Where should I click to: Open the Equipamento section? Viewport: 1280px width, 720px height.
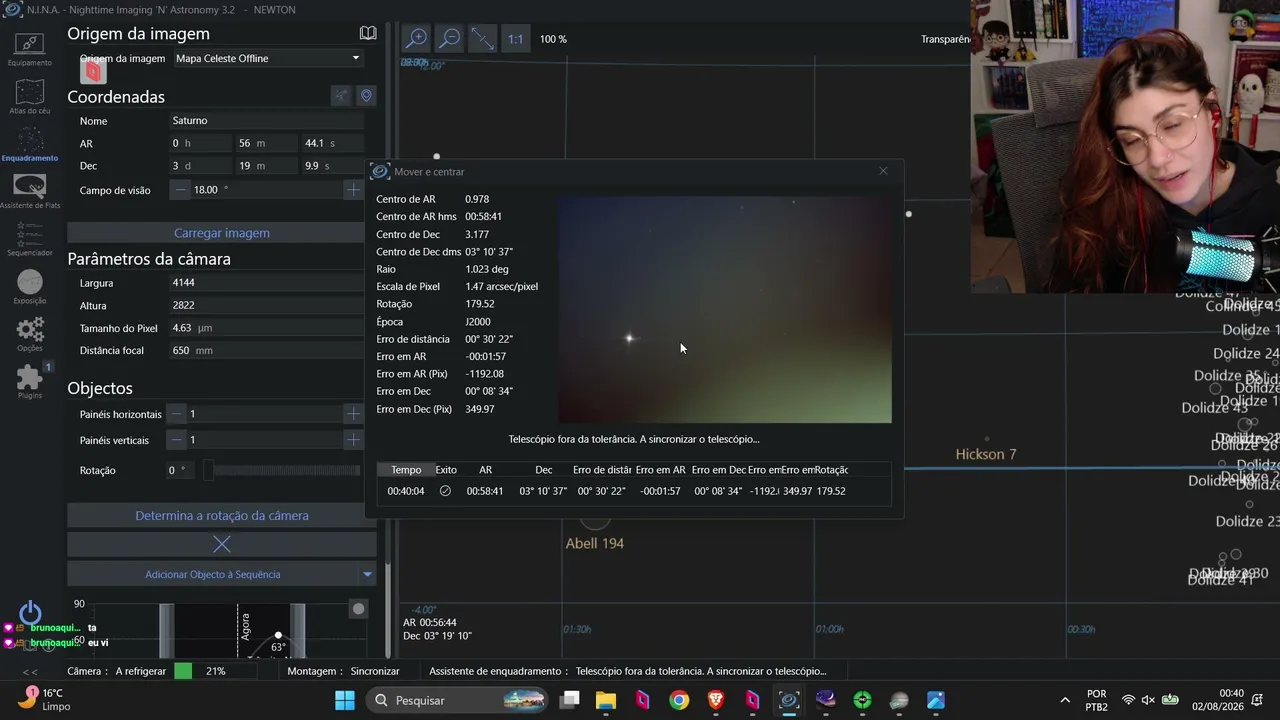click(x=29, y=48)
